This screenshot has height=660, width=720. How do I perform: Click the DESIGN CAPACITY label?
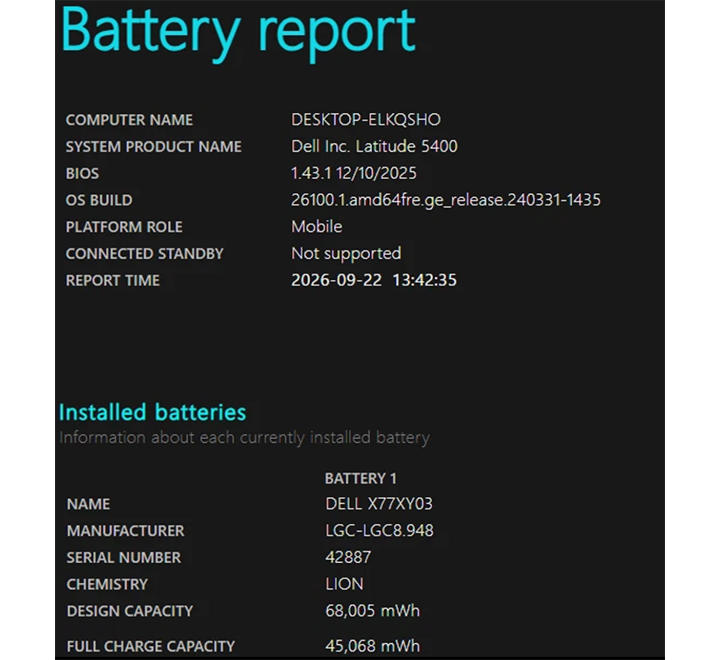coord(130,611)
